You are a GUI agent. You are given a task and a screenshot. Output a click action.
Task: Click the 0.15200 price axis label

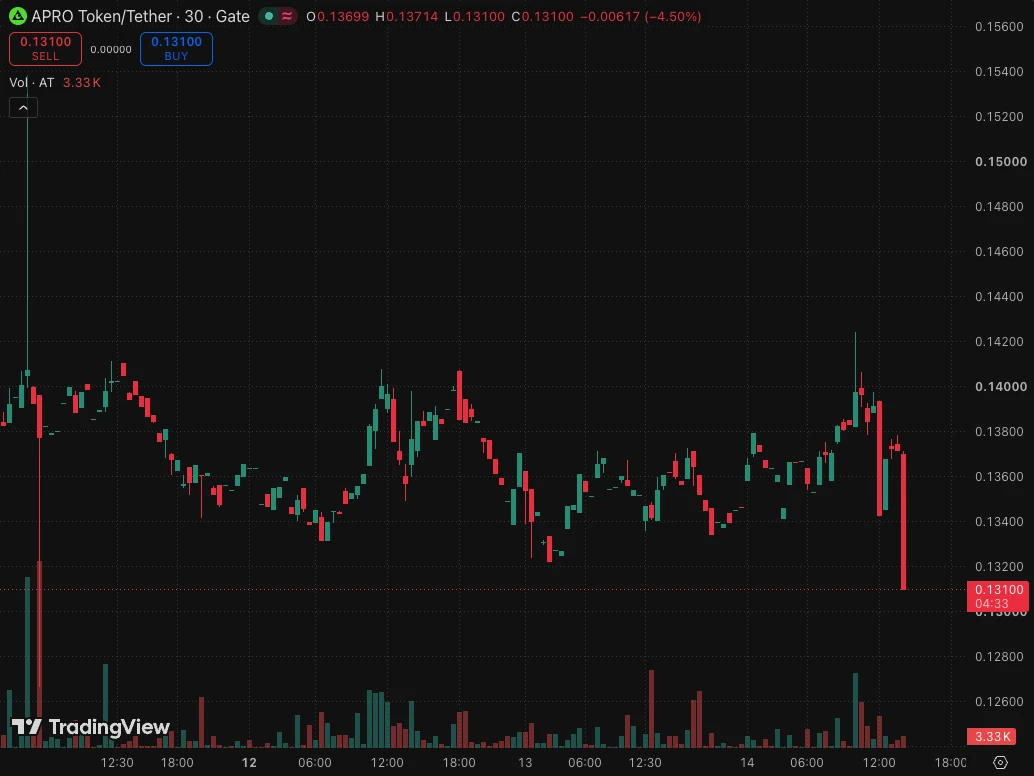click(x=999, y=116)
